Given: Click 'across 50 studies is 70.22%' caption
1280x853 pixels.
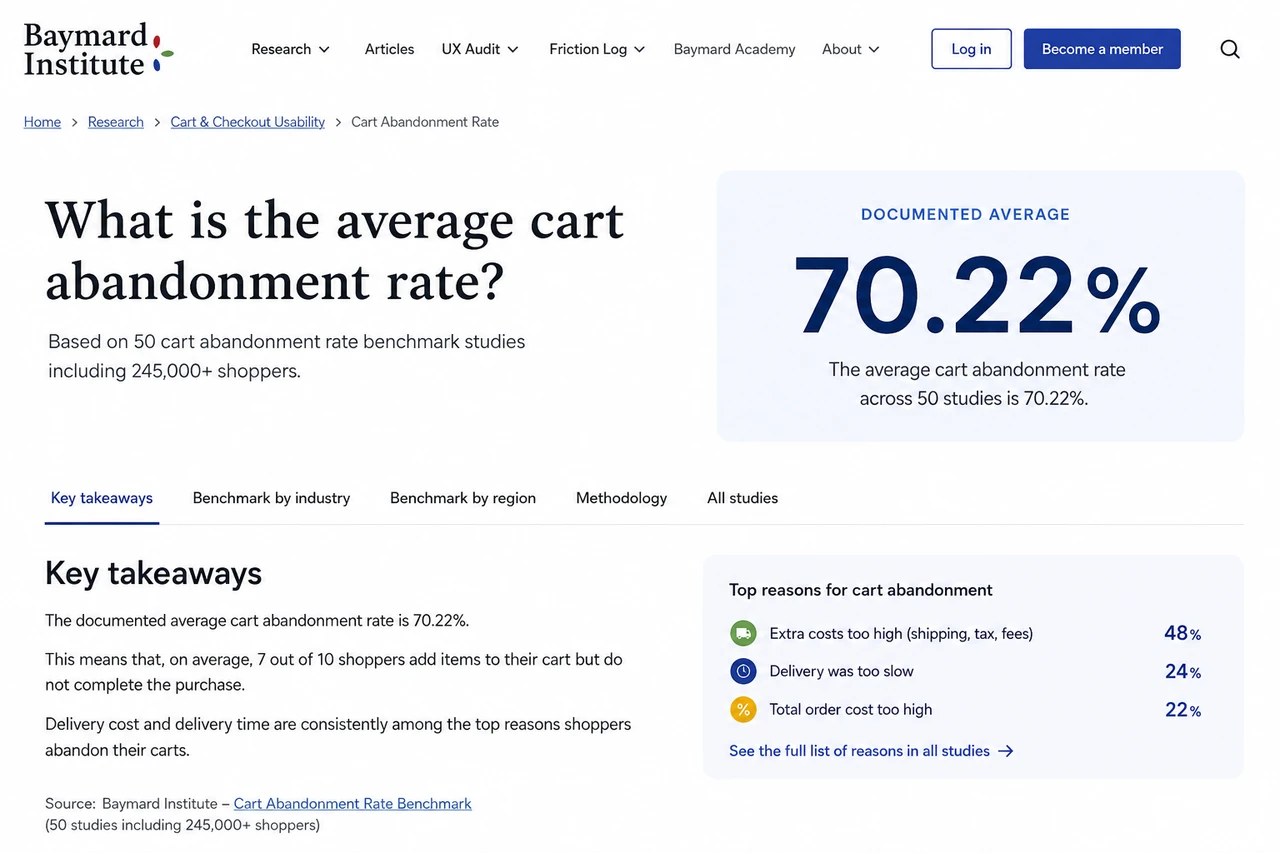Looking at the screenshot, I should pyautogui.click(x=973, y=398).
